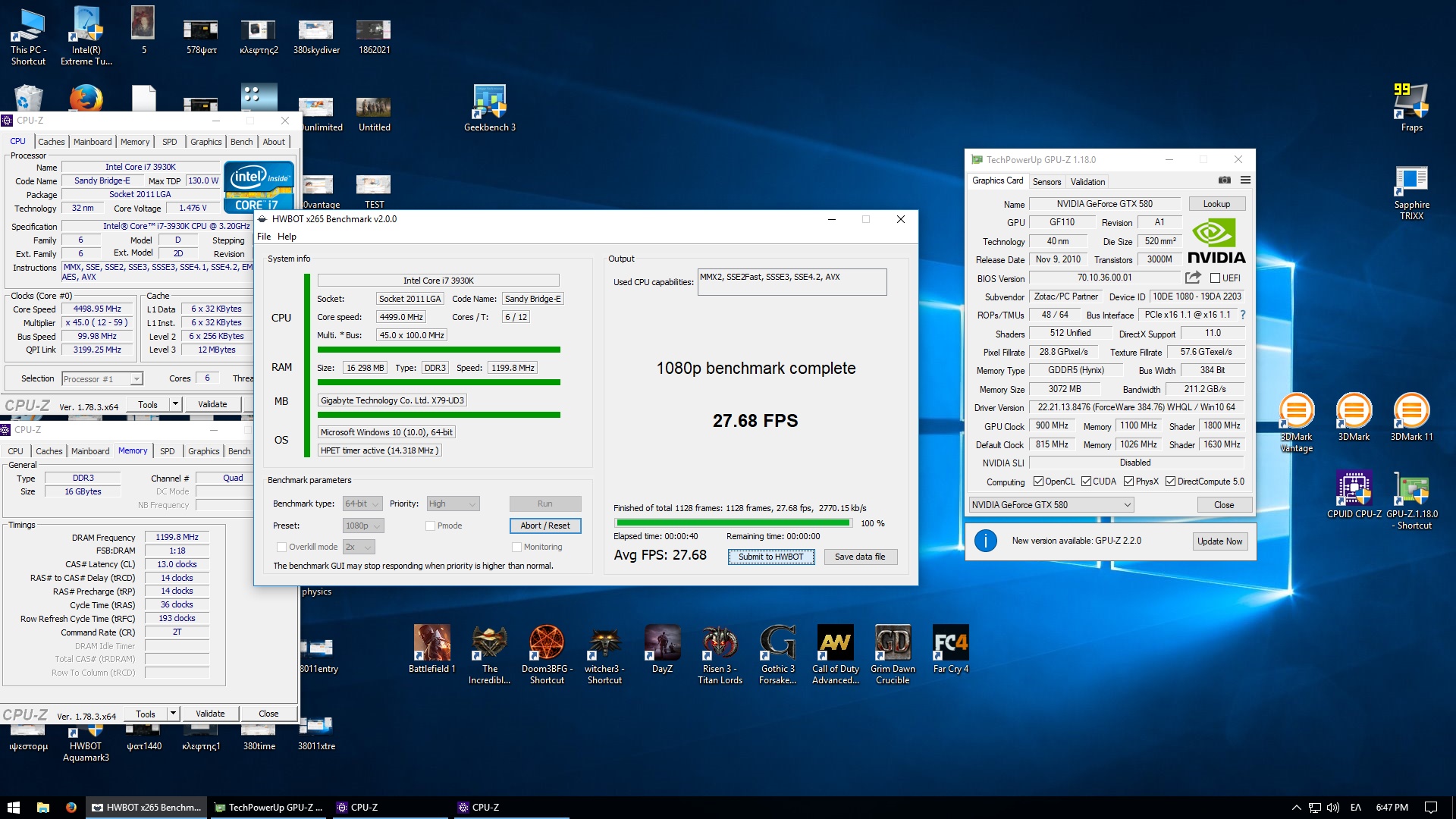Open the Help menu in HWBOT x265
This screenshot has width=1456, height=819.
coord(287,237)
